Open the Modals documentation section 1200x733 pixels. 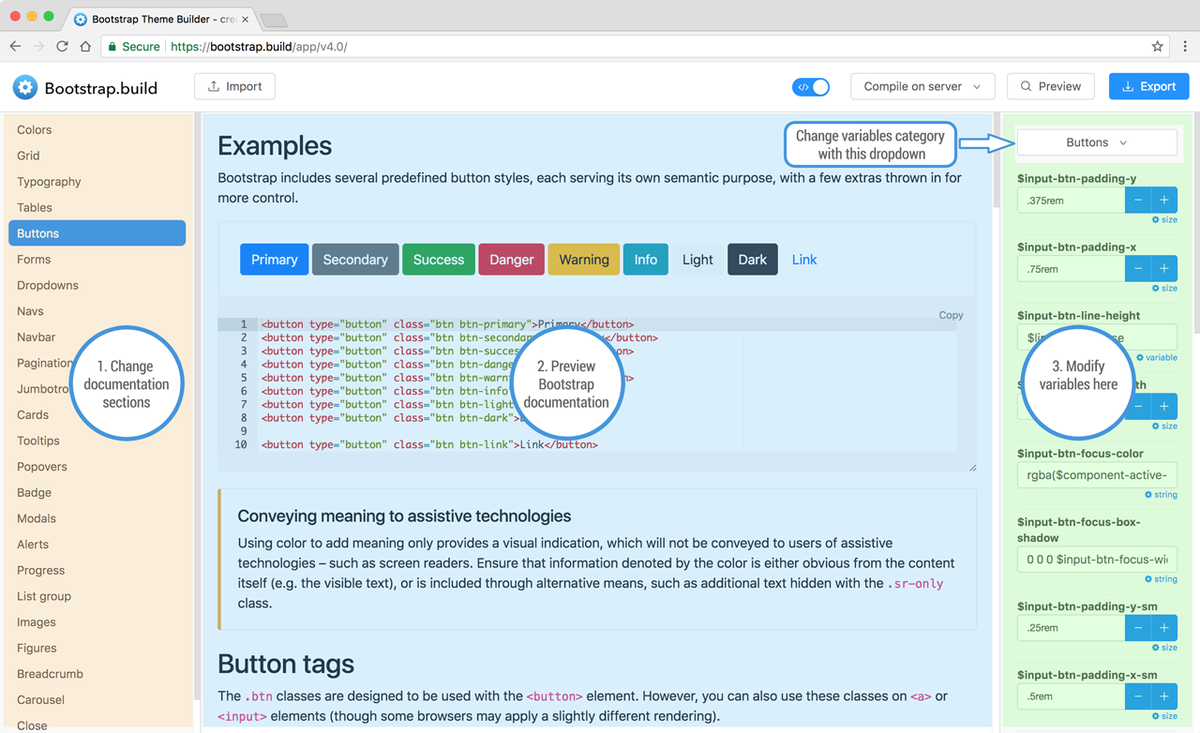click(36, 519)
